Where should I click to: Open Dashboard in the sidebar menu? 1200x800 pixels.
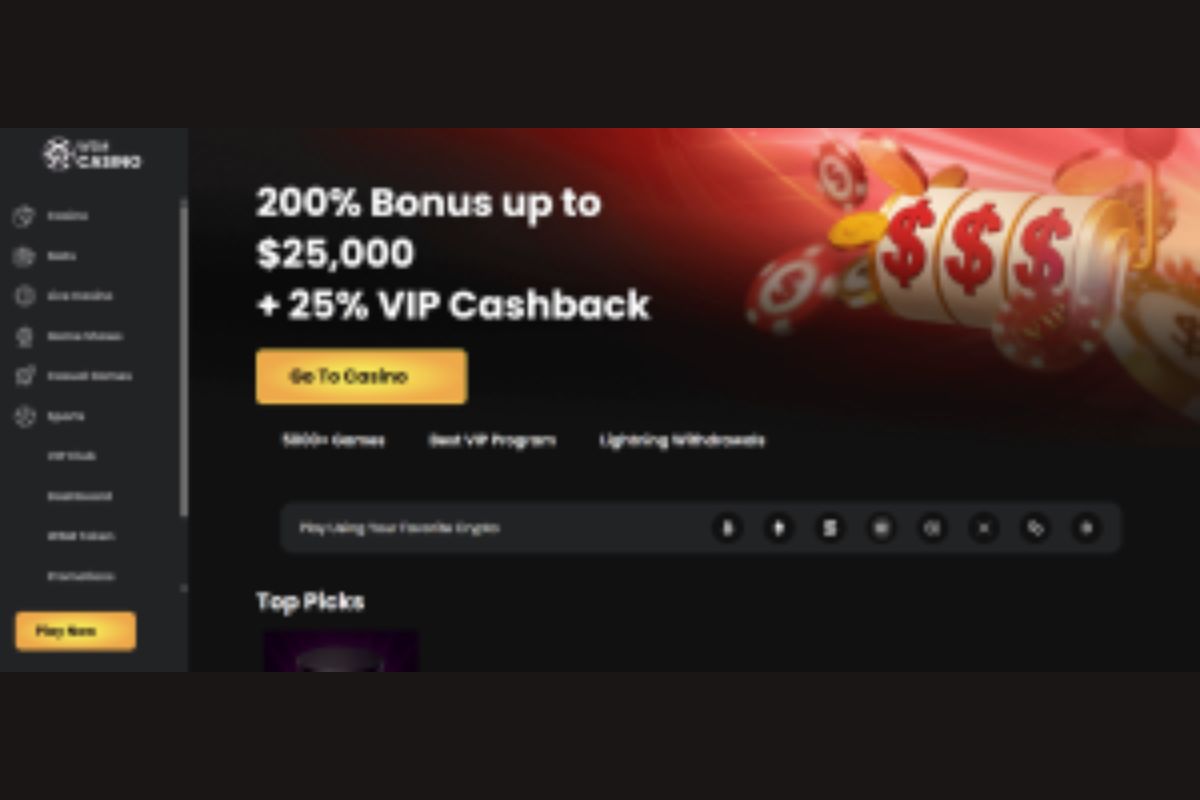point(79,496)
